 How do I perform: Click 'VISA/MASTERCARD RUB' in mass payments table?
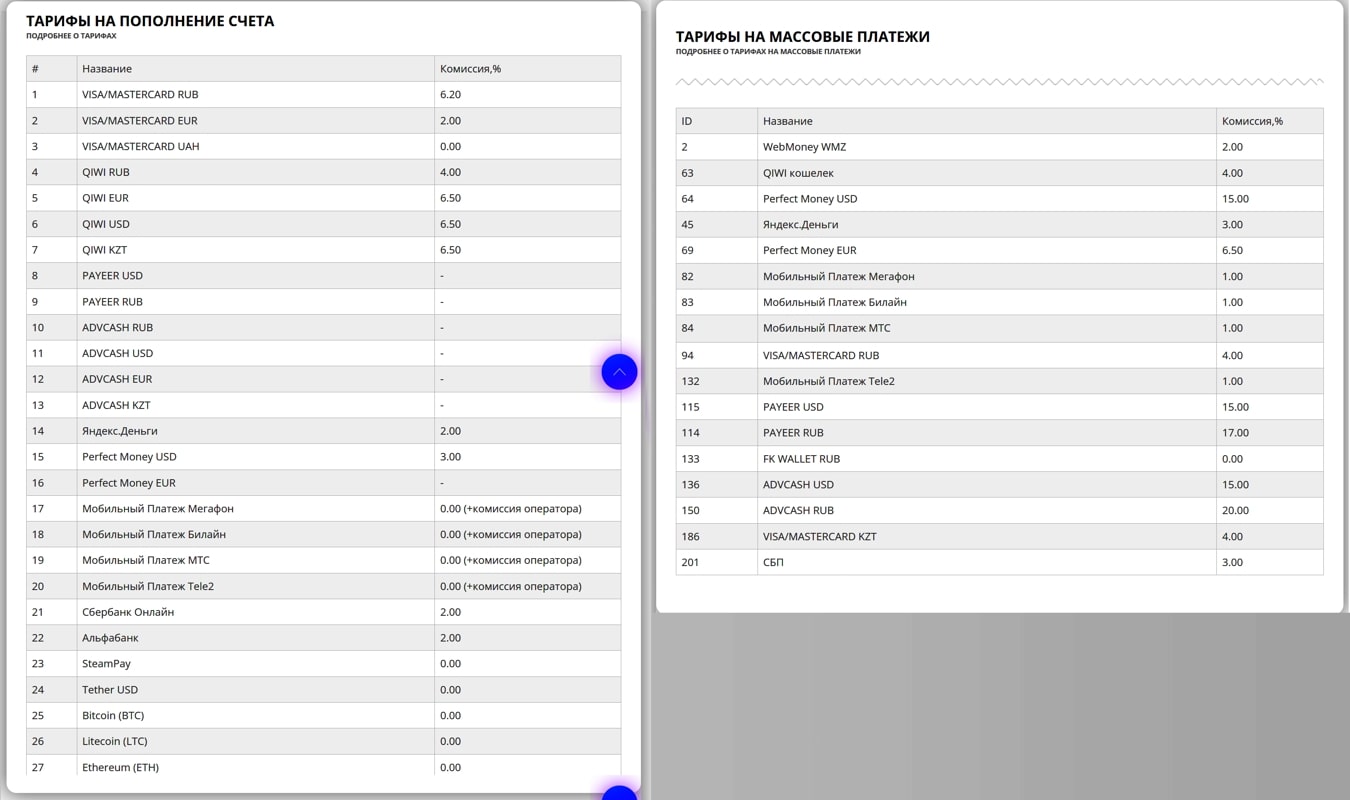[821, 355]
